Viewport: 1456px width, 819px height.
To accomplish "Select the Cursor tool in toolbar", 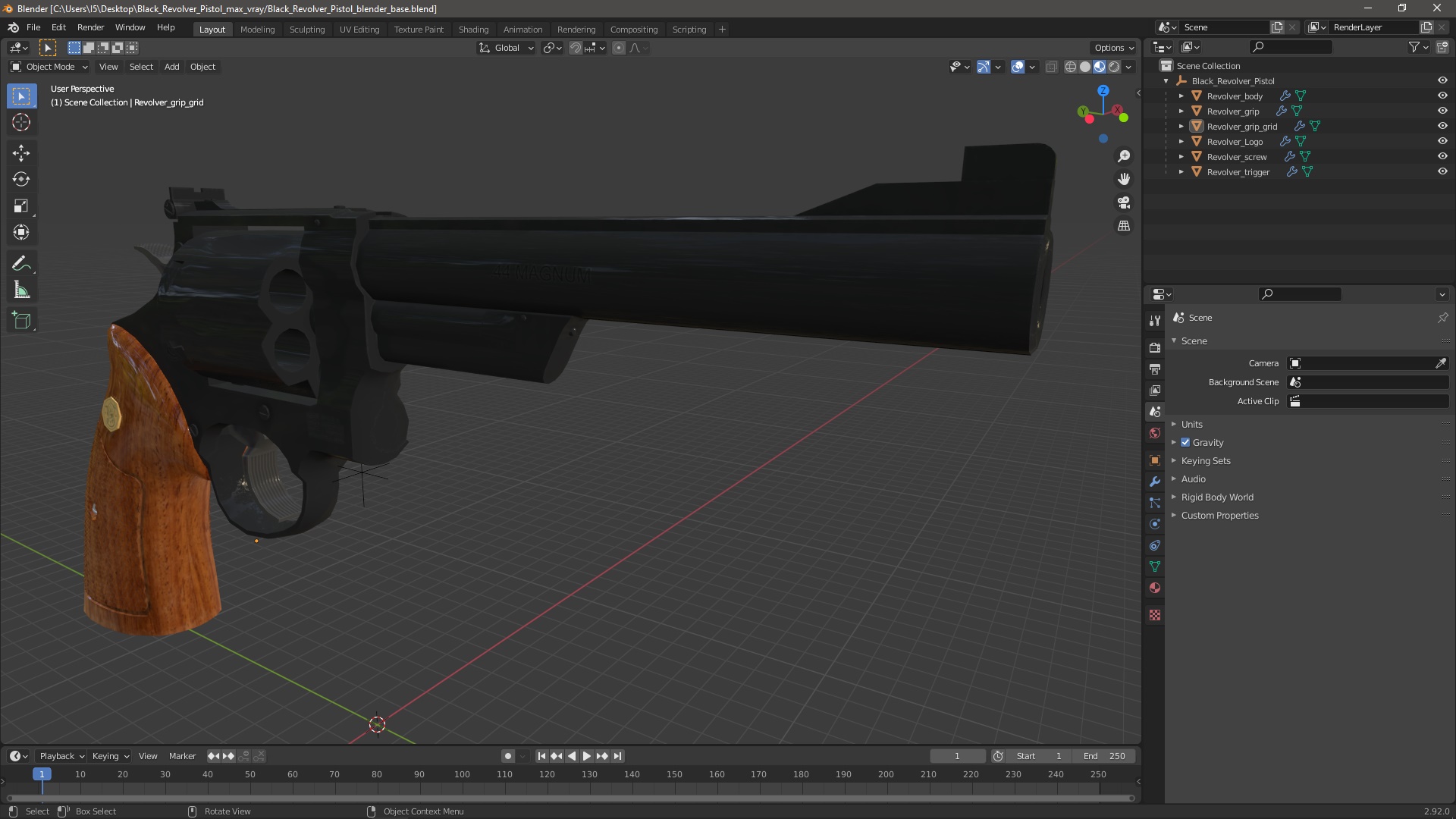I will pyautogui.click(x=21, y=123).
